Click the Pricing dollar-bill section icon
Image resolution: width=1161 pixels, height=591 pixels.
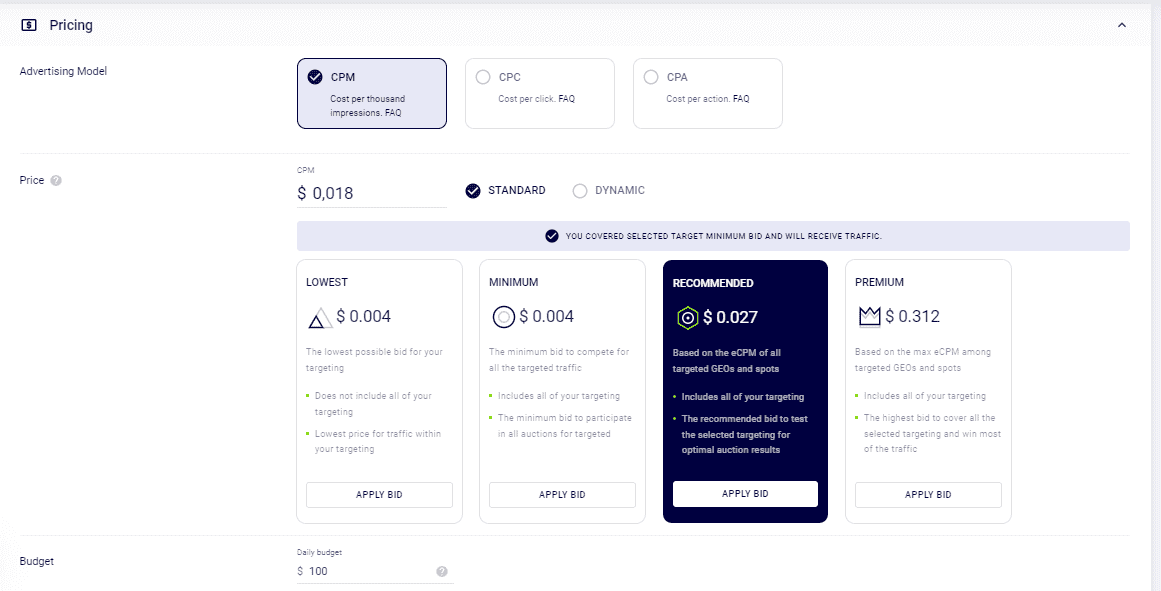click(x=29, y=25)
